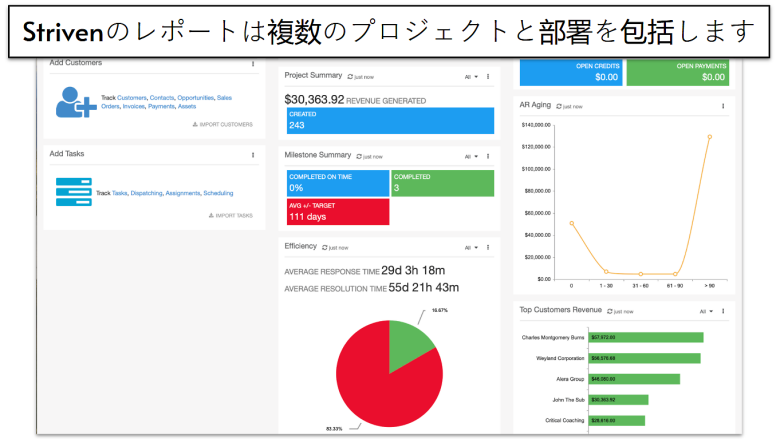Open the Assignments link
Screen dimensions: 780x439
point(183,193)
